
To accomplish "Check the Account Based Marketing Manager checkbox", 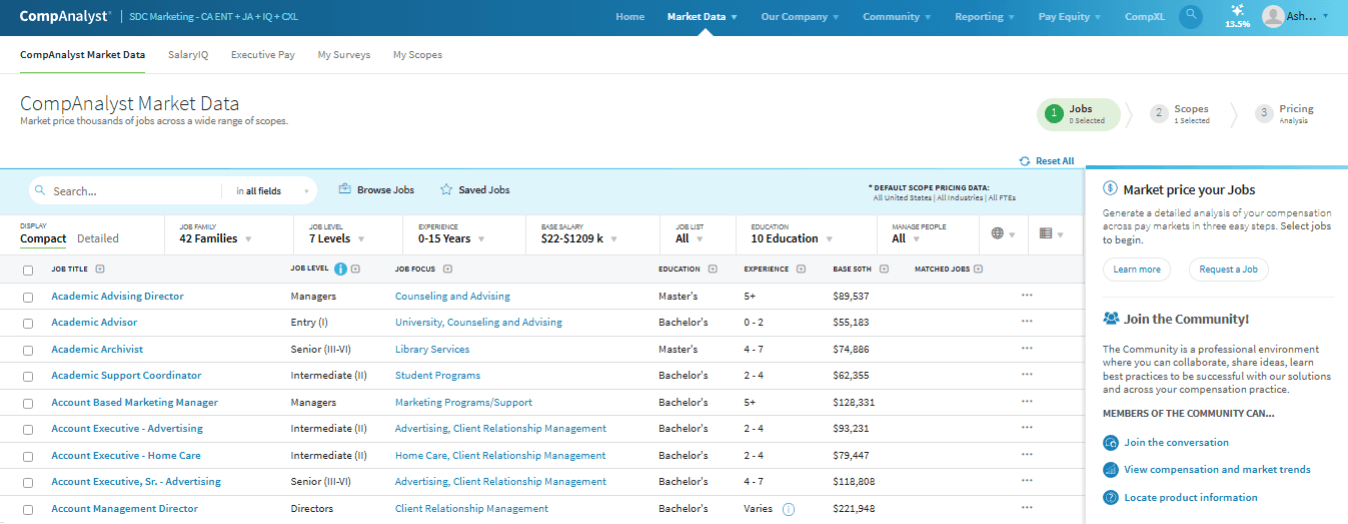I will pyautogui.click(x=28, y=403).
